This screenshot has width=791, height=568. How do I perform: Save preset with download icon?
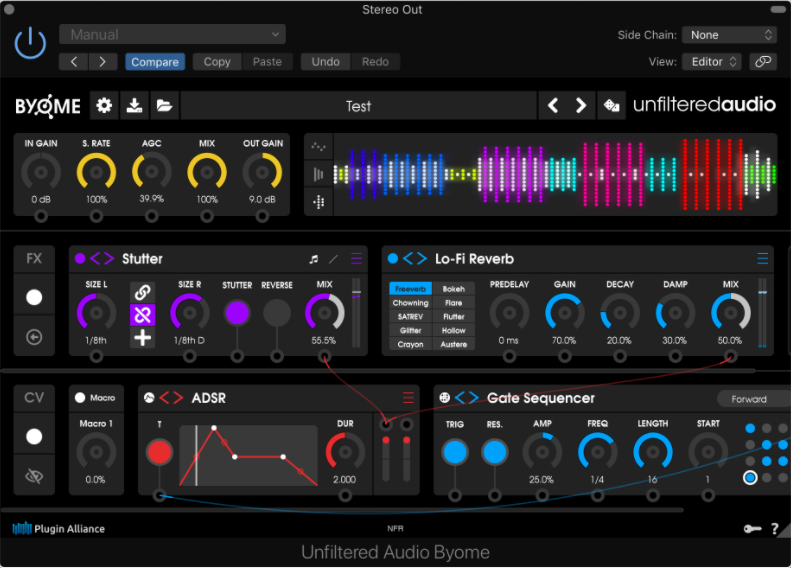point(134,105)
